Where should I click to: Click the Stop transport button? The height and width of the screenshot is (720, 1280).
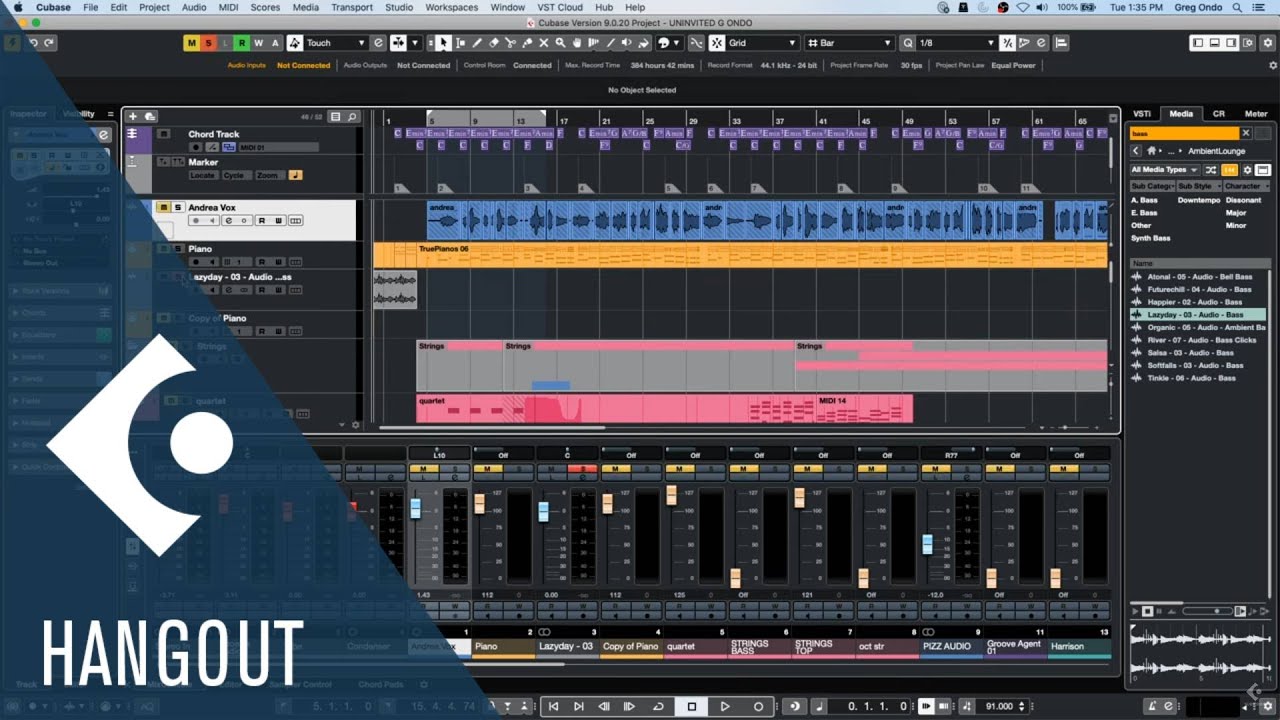[691, 706]
